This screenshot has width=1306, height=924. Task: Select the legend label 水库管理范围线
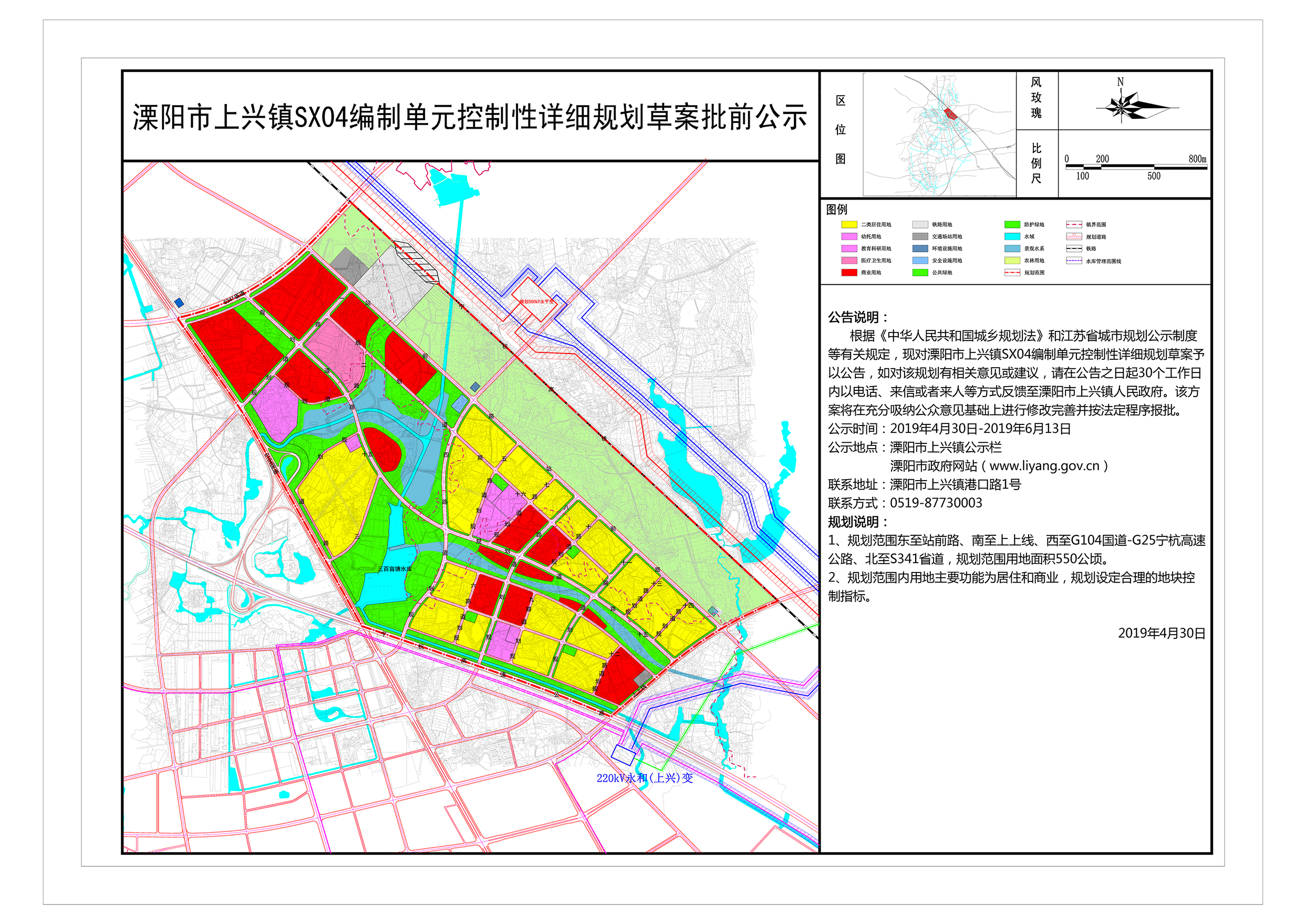(1103, 262)
